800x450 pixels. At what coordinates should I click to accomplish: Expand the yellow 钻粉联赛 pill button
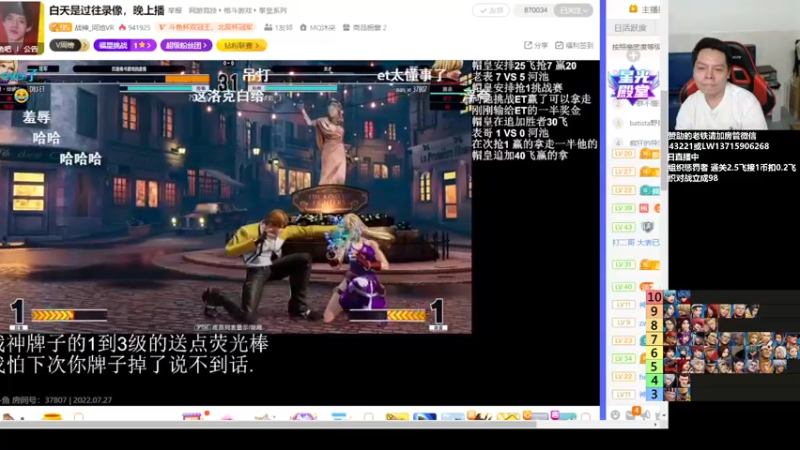click(241, 45)
